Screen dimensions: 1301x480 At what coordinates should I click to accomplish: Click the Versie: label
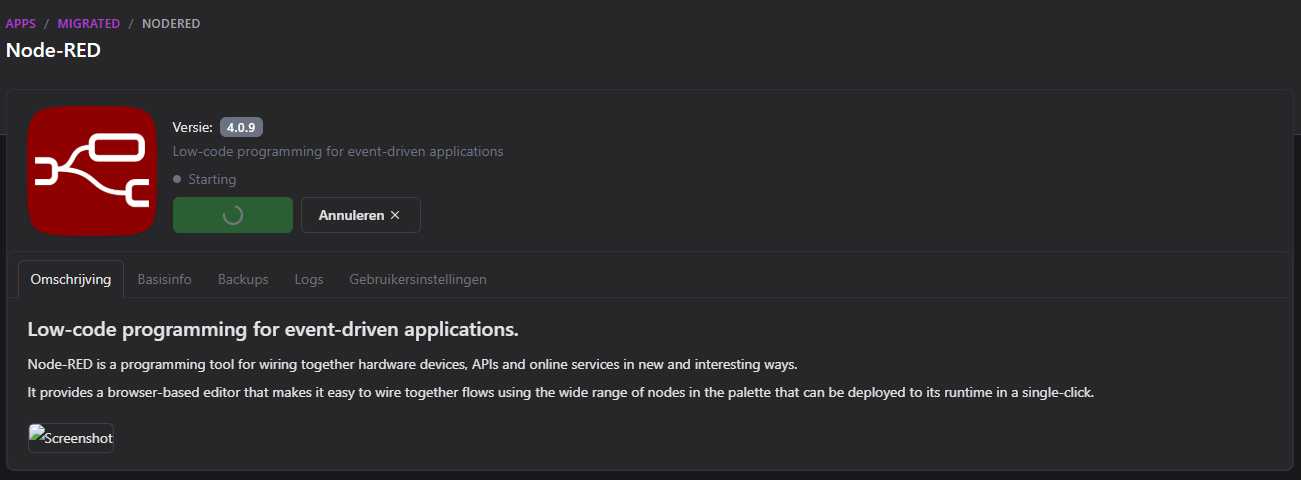point(192,127)
